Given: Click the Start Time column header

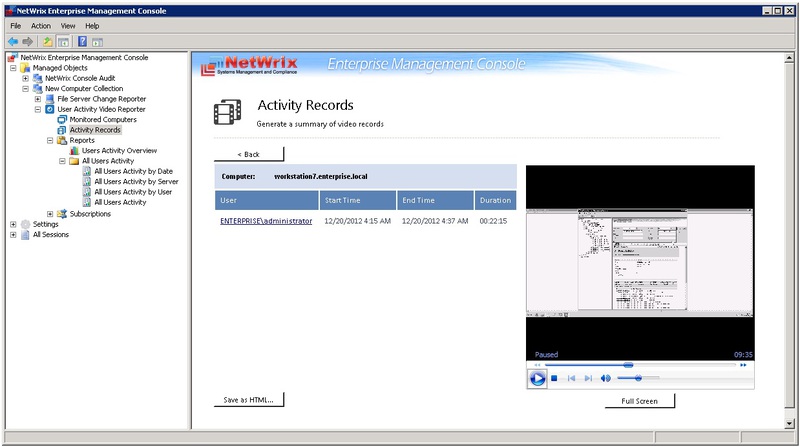Looking at the screenshot, I should pyautogui.click(x=358, y=200).
